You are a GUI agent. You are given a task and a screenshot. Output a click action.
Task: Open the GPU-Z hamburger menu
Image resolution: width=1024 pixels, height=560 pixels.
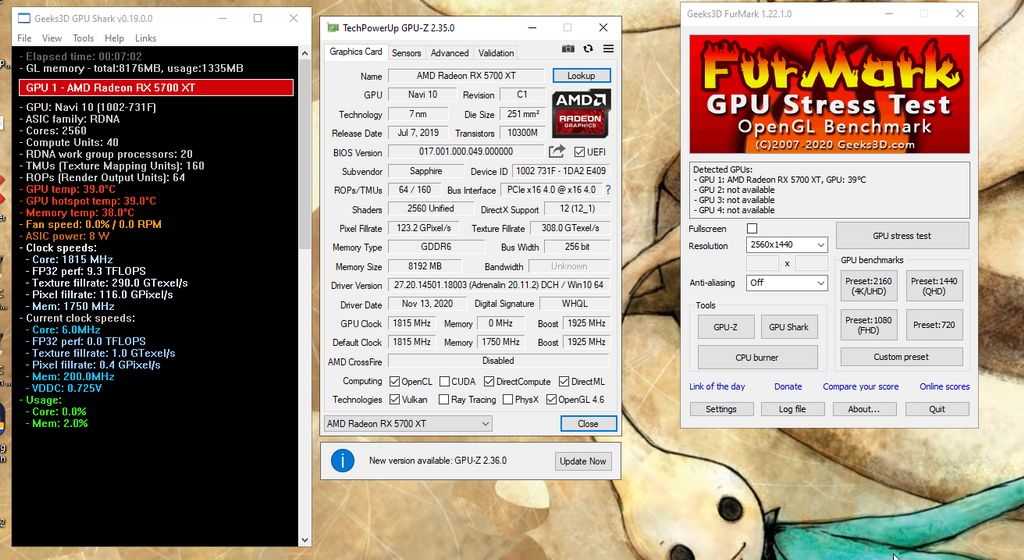click(608, 49)
